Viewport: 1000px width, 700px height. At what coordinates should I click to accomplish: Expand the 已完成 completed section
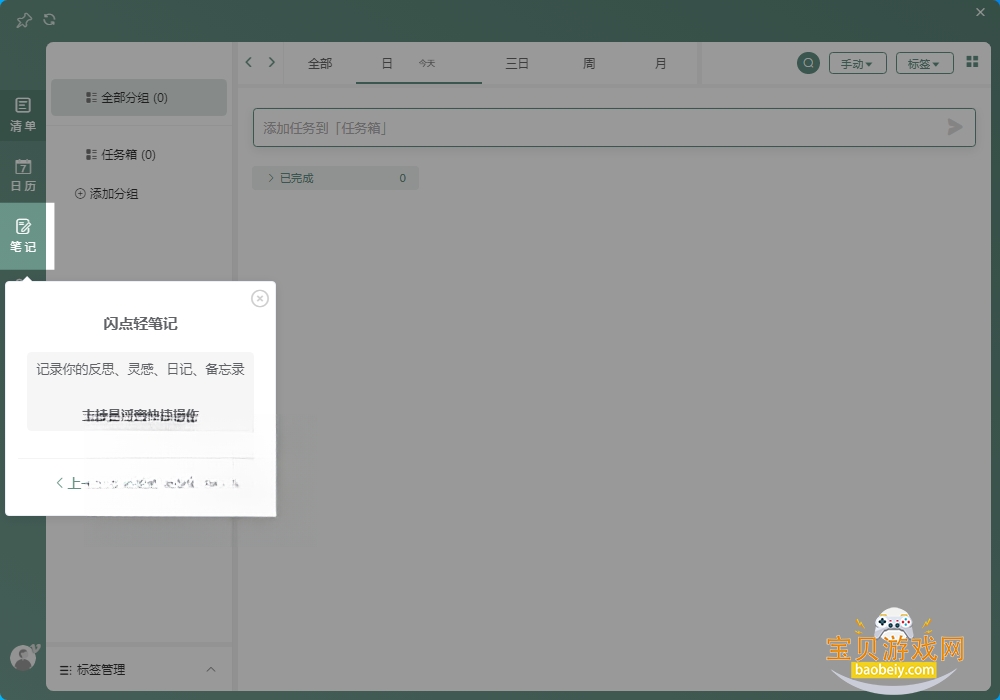click(x=335, y=178)
